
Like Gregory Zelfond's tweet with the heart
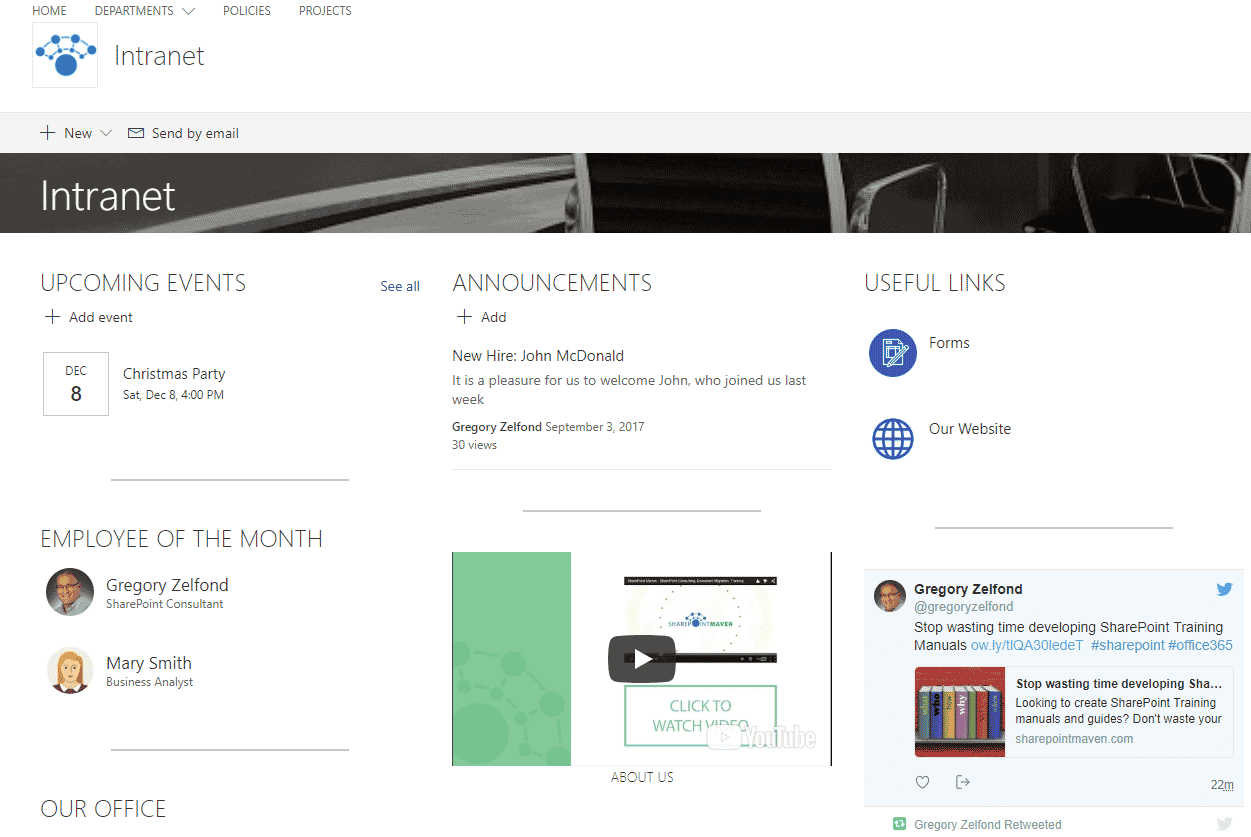pyautogui.click(x=922, y=781)
